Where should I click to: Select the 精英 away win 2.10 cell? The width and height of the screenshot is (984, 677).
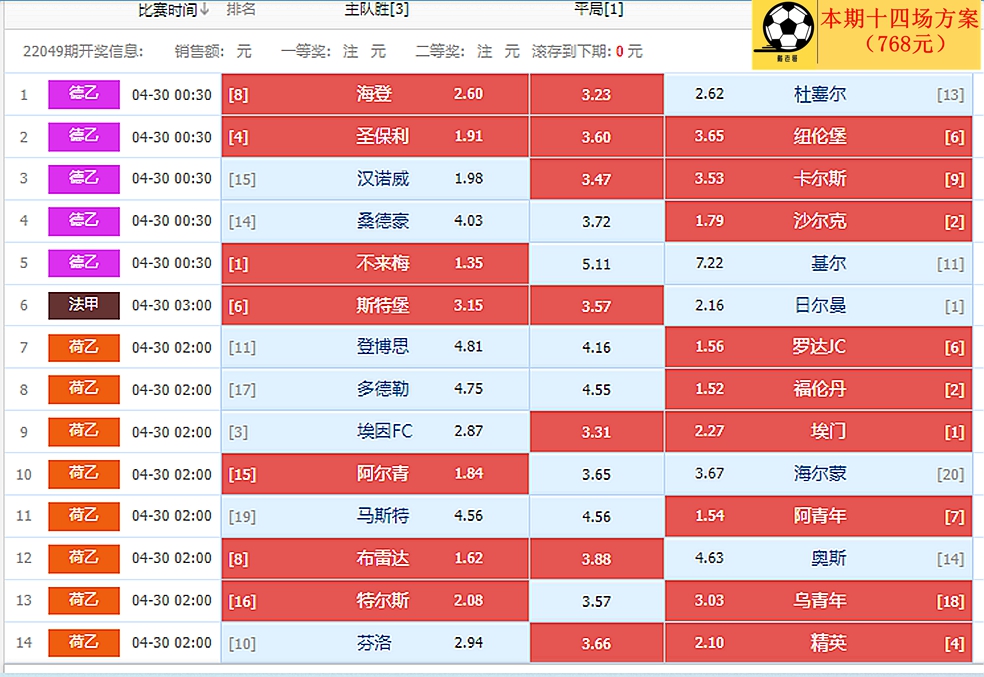[x=818, y=642]
